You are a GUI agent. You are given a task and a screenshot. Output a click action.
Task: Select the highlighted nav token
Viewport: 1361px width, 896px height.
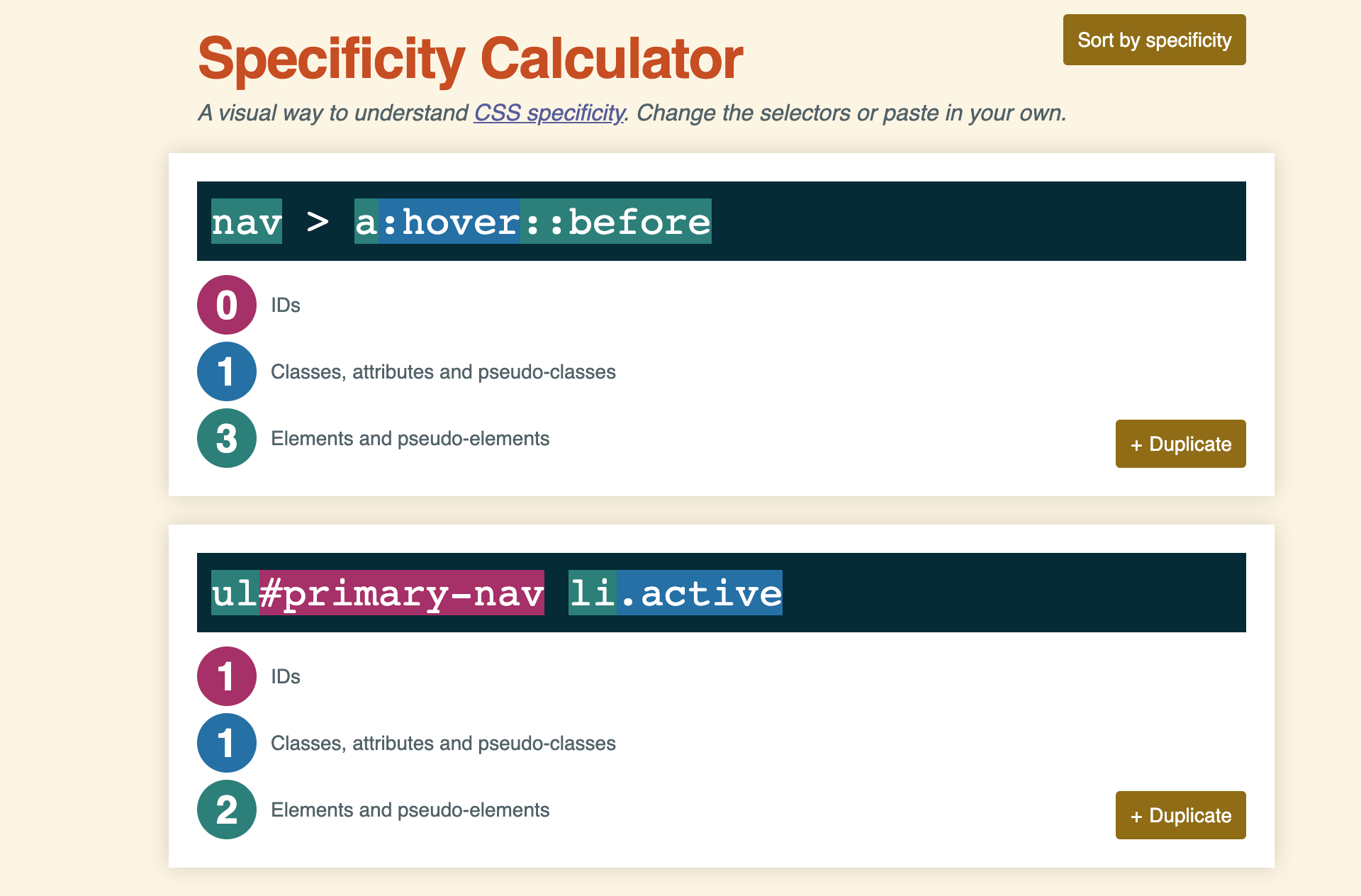coord(246,221)
